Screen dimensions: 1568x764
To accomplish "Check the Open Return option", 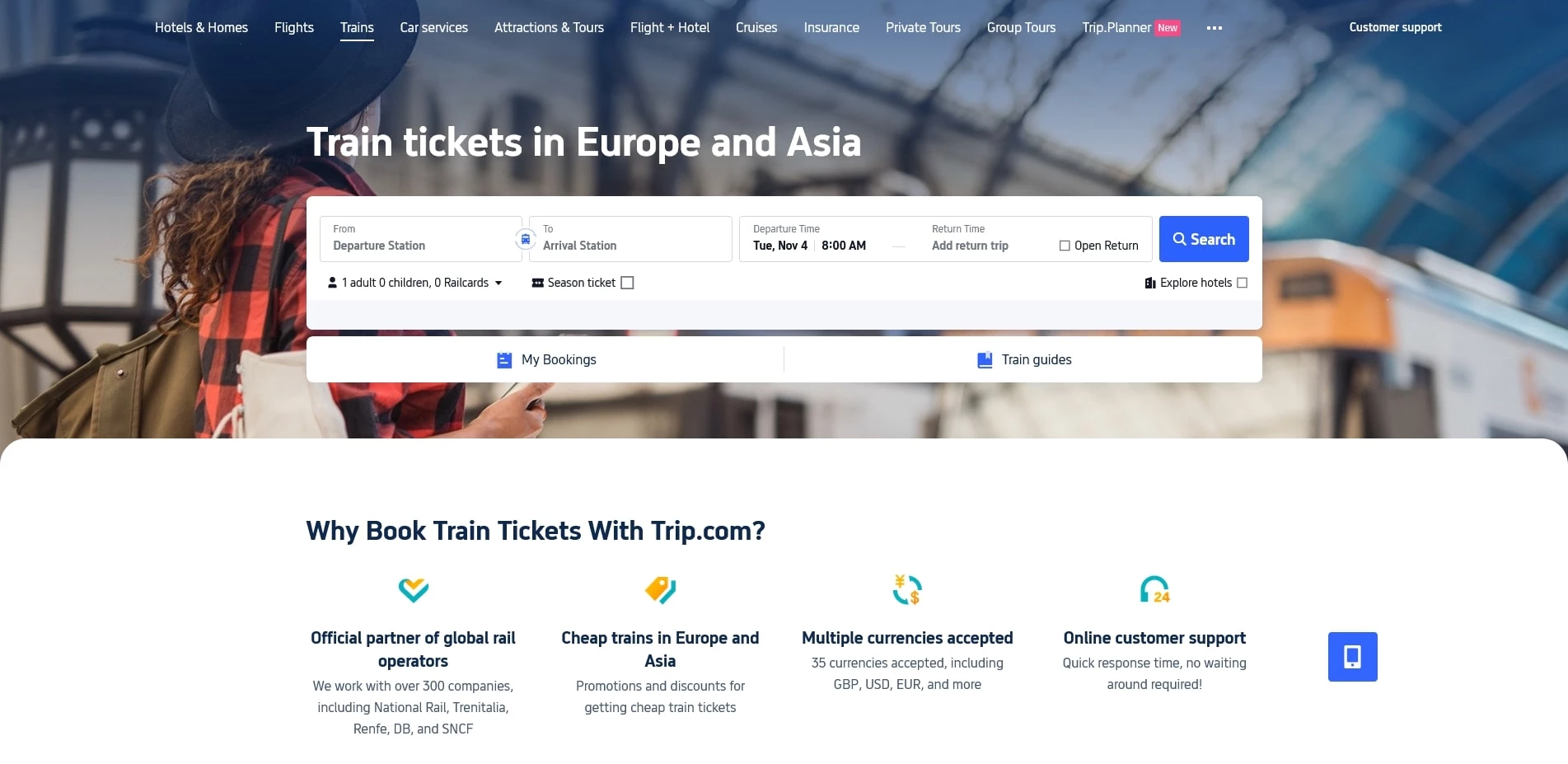I will tap(1065, 245).
